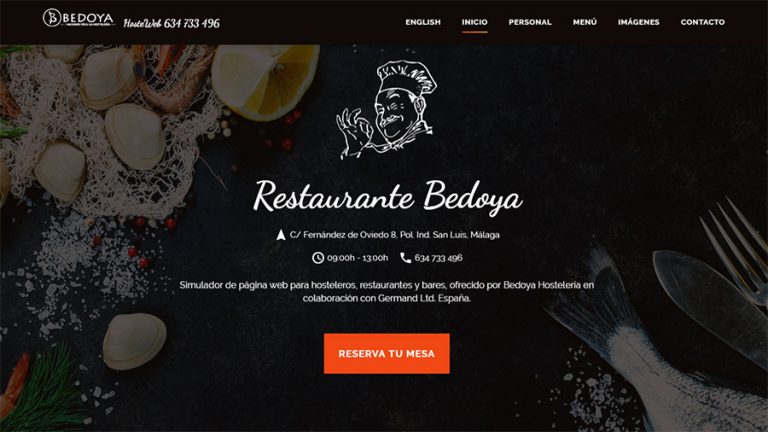Open the CONTACTO page
The image size is (768, 432).
tap(703, 22)
